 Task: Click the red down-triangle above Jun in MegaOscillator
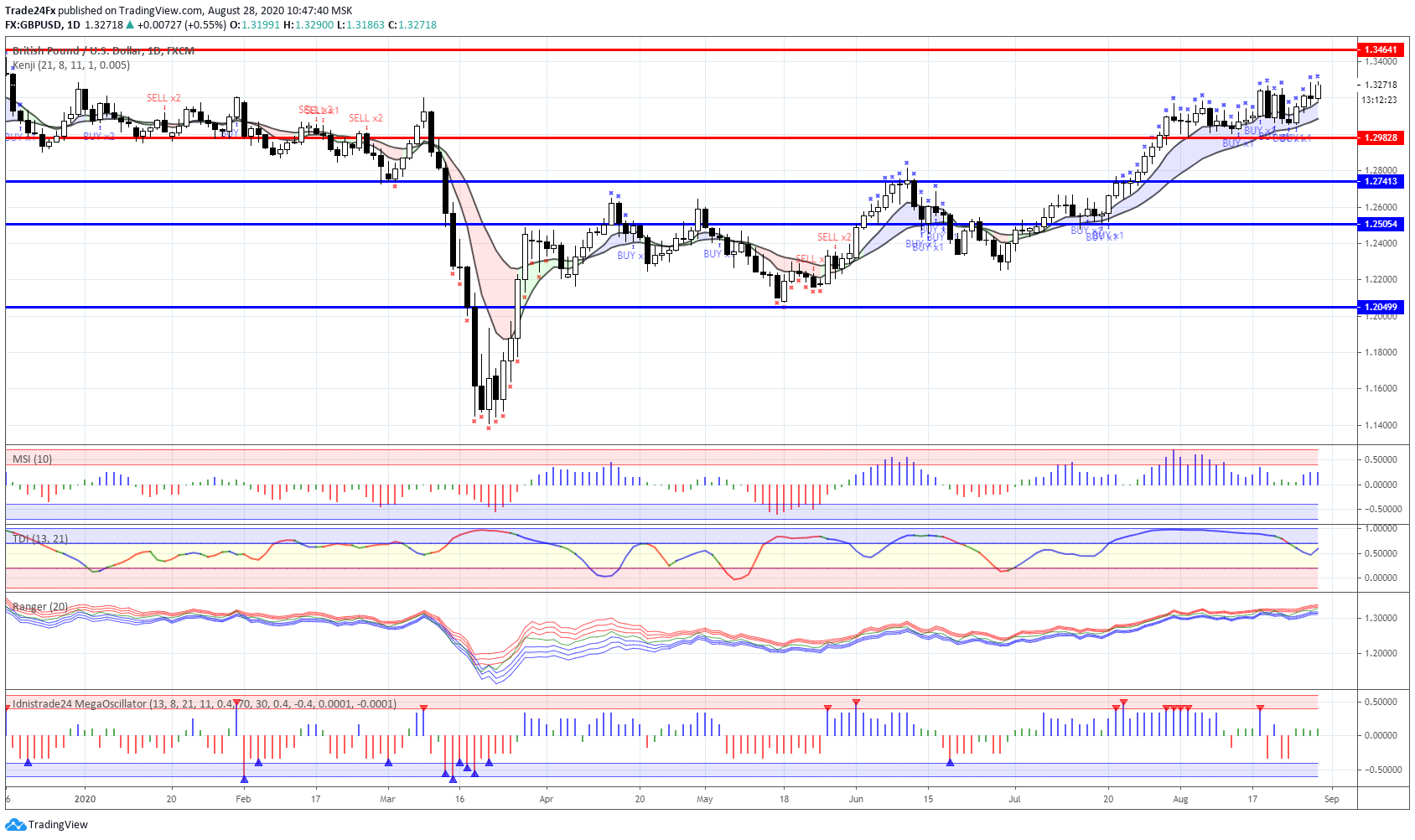point(856,703)
